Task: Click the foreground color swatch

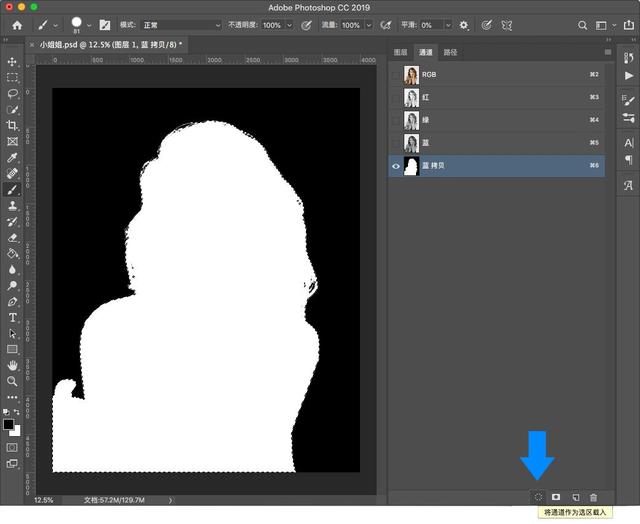Action: [x=8, y=424]
